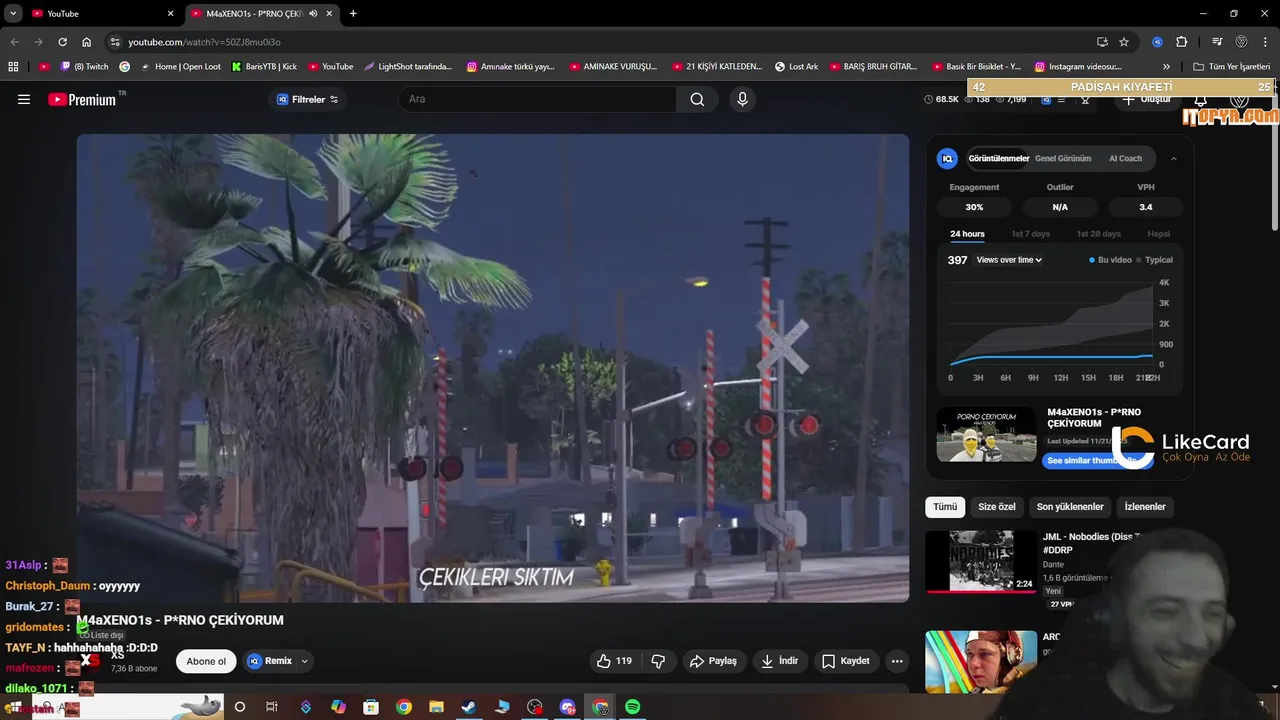Open the Lost Ark bookmark

pos(796,67)
